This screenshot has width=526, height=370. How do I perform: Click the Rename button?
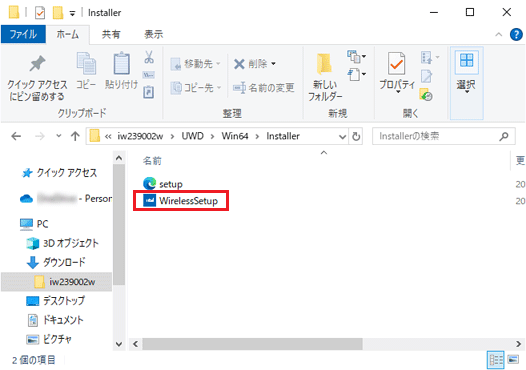click(x=264, y=88)
